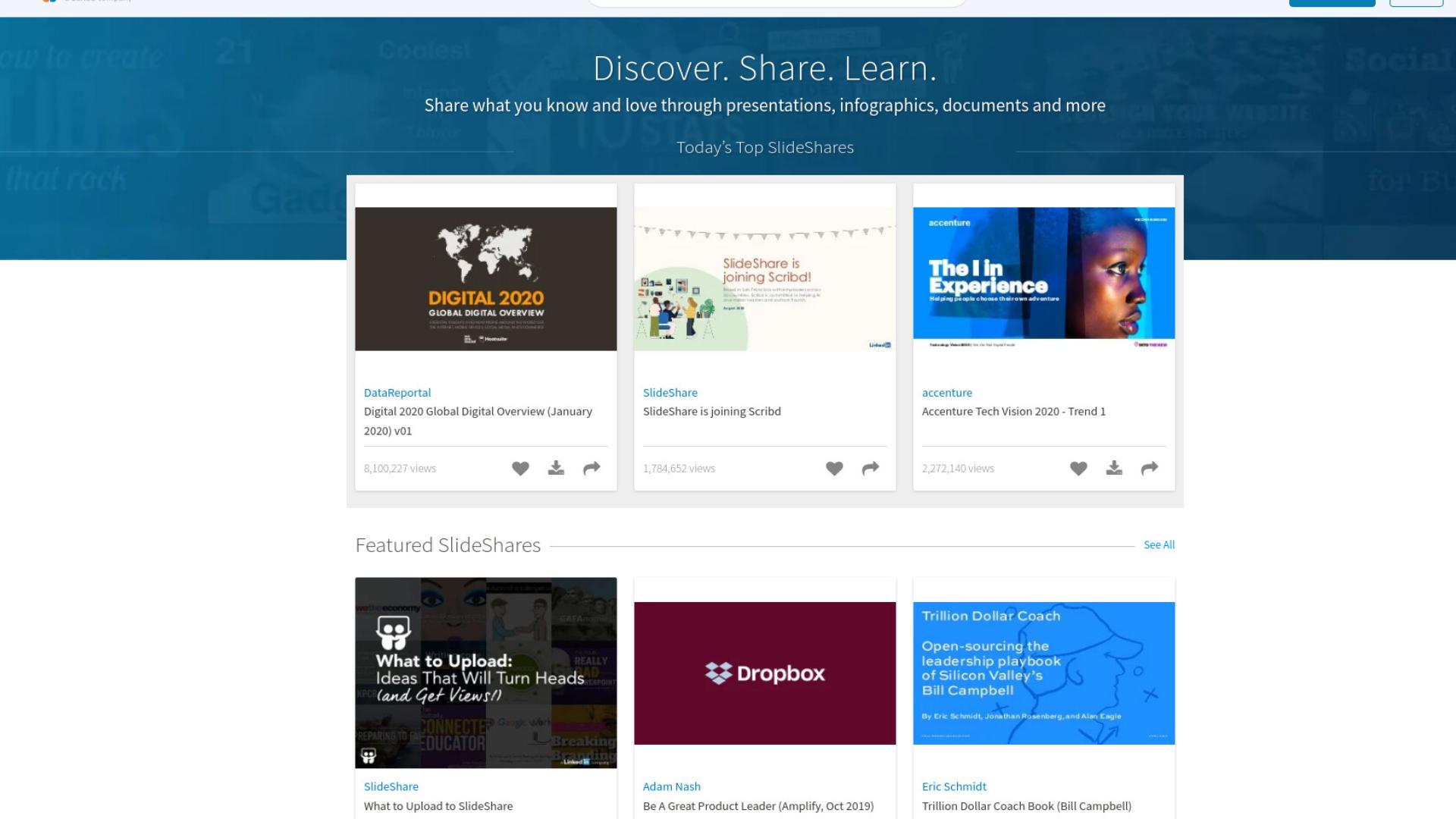Viewport: 1456px width, 819px height.
Task: Click the 1,784,652 views count
Action: click(679, 469)
